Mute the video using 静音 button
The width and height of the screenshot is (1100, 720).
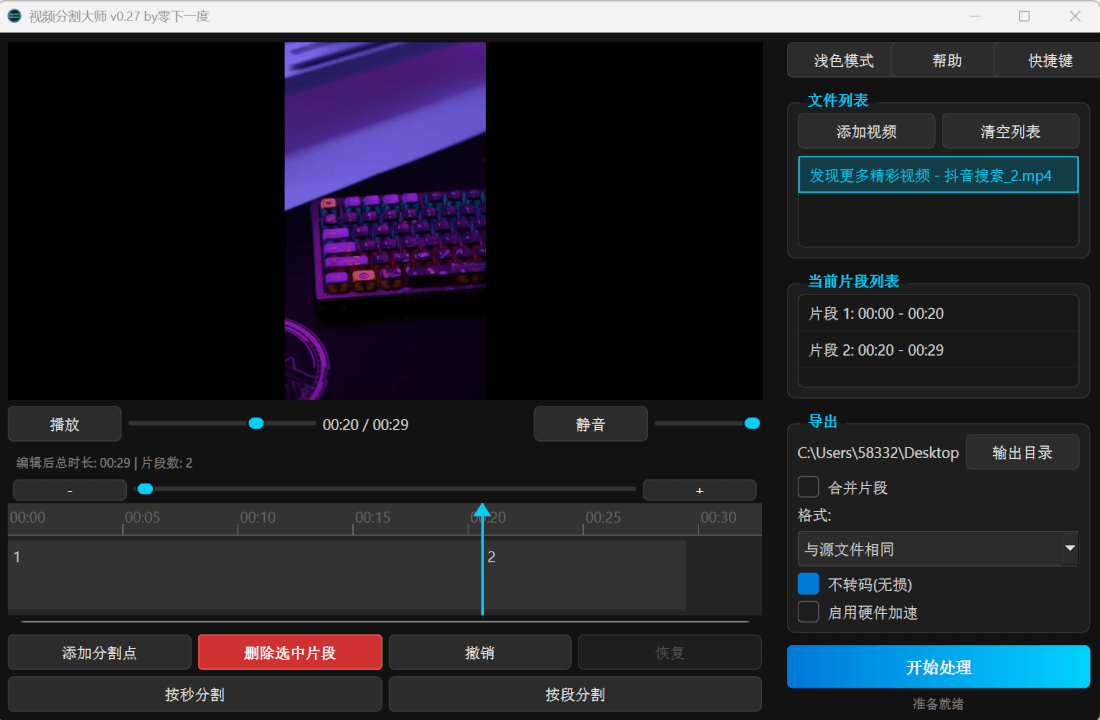(x=590, y=424)
